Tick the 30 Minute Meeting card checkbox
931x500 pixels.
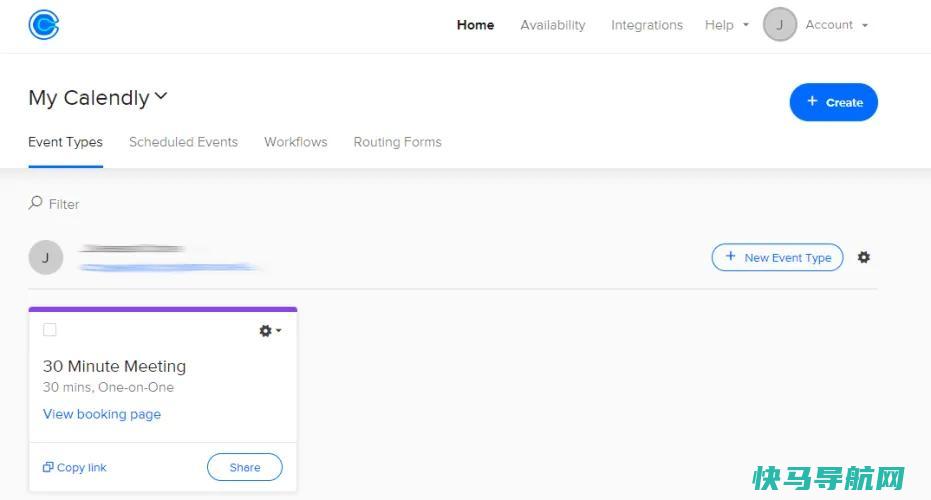click(x=50, y=330)
